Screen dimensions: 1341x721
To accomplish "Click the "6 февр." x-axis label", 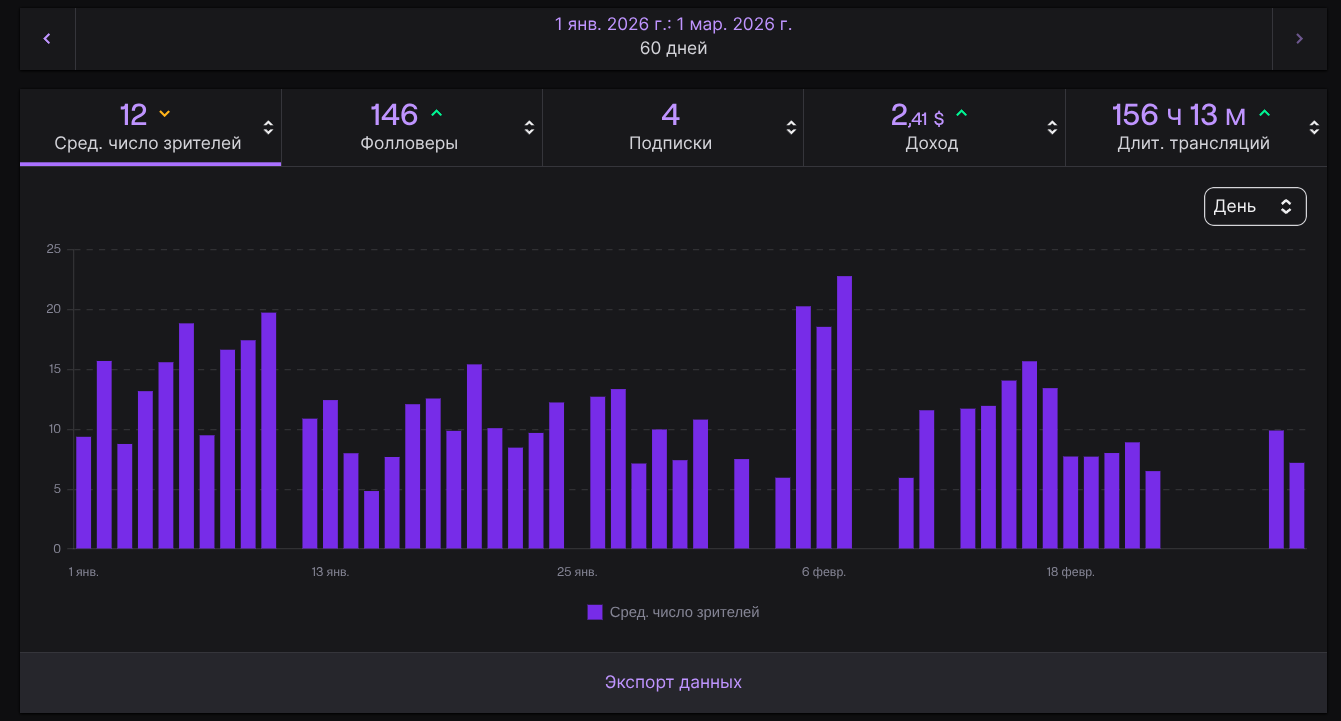I will coord(824,572).
